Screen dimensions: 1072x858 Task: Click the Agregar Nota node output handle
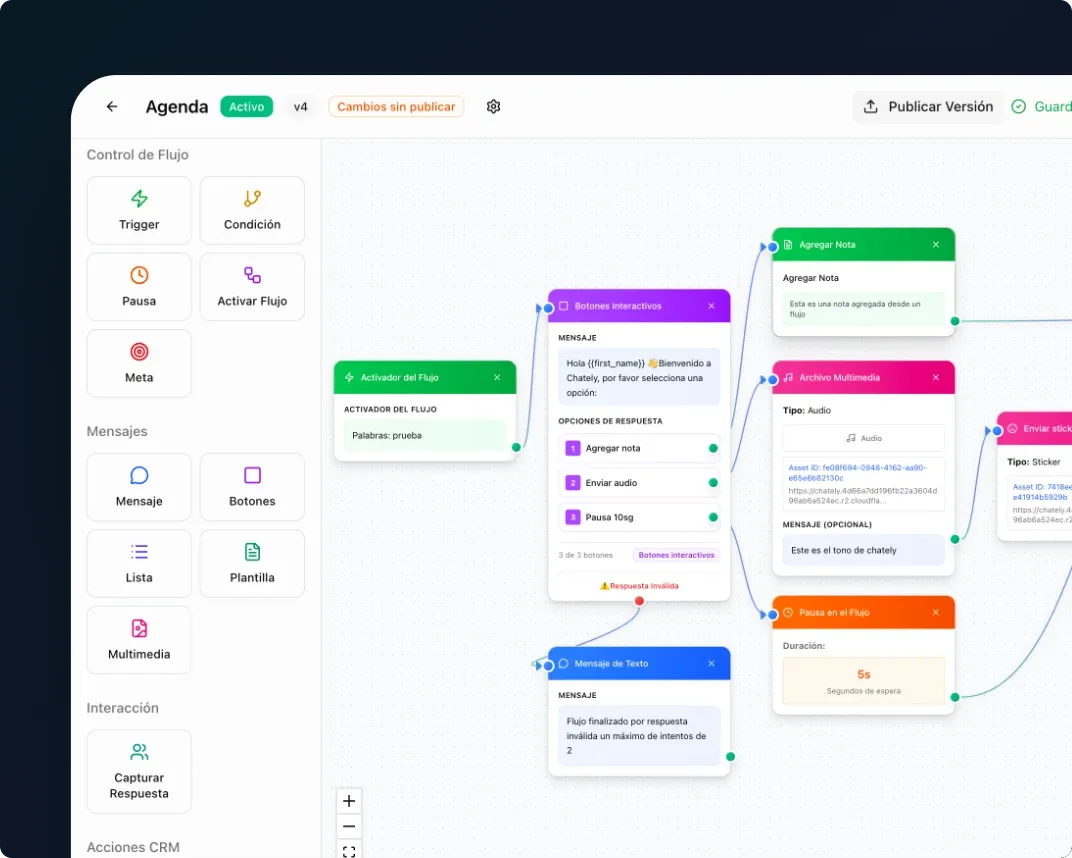tap(955, 321)
